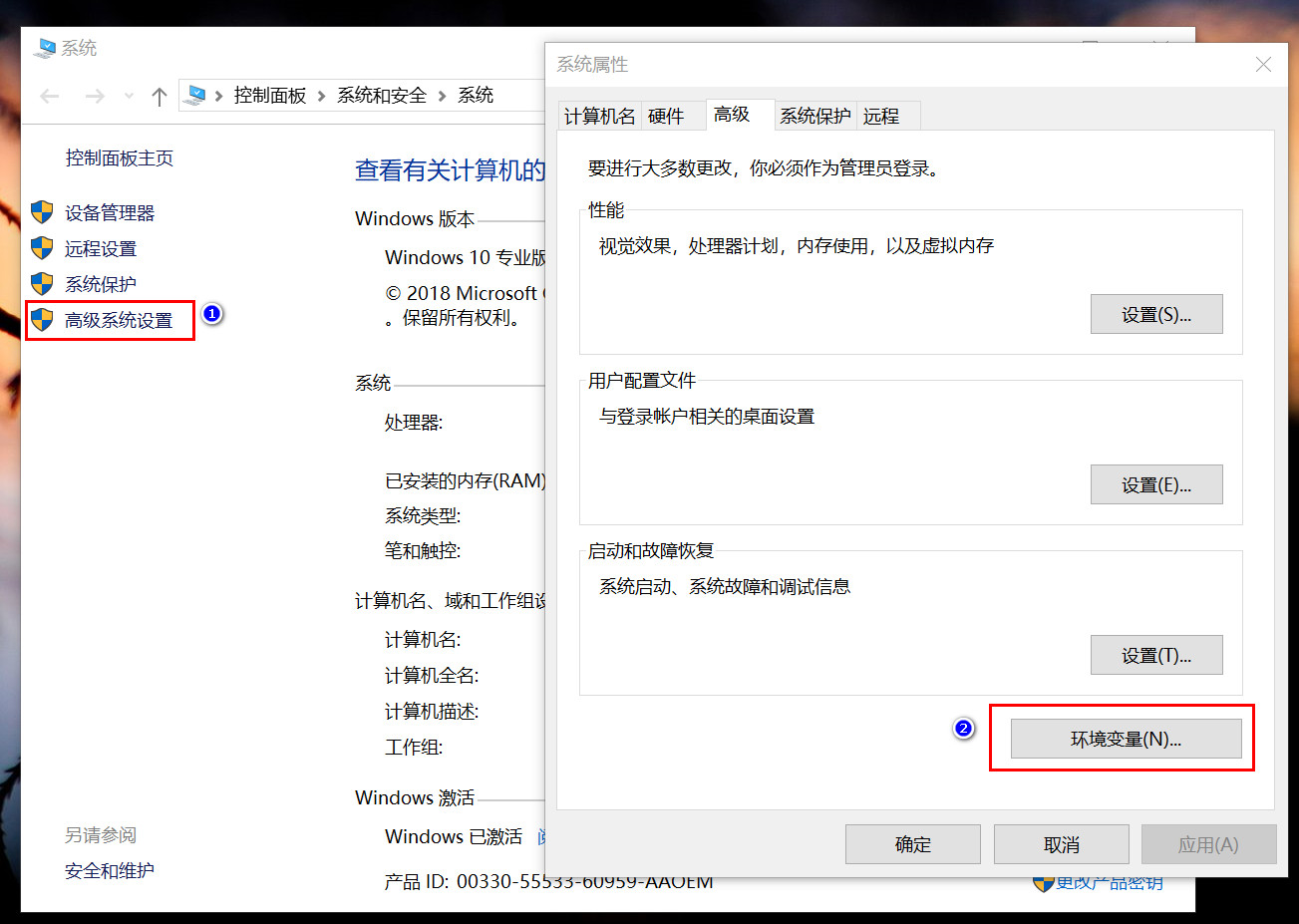Viewport: 1299px width, 924px height.
Task: Click the 计算机描述: label
Action: 432,712
